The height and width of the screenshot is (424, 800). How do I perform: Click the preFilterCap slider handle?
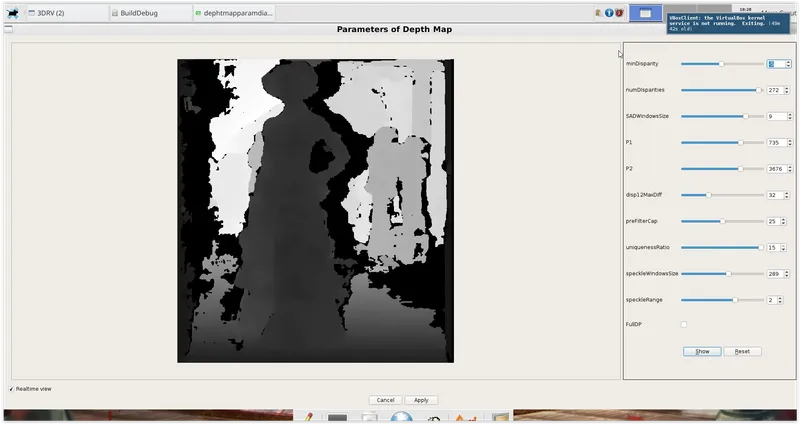(722, 221)
